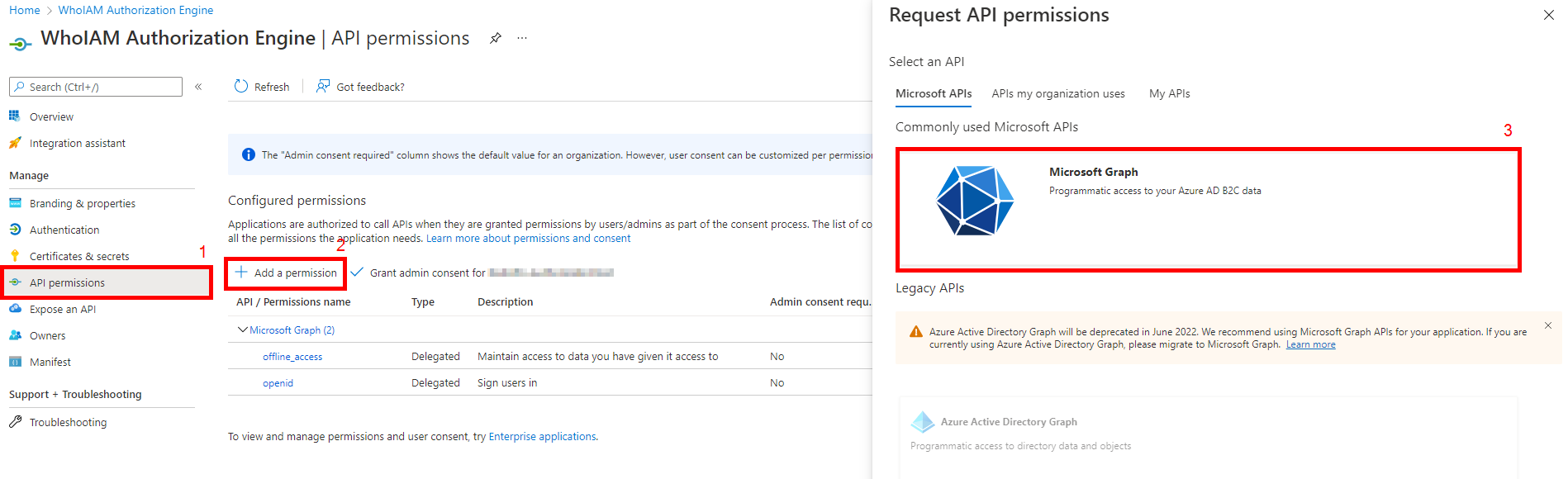This screenshot has height=479, width=1568.
Task: Open the Microsoft Graph (2) link
Action: tap(292, 330)
